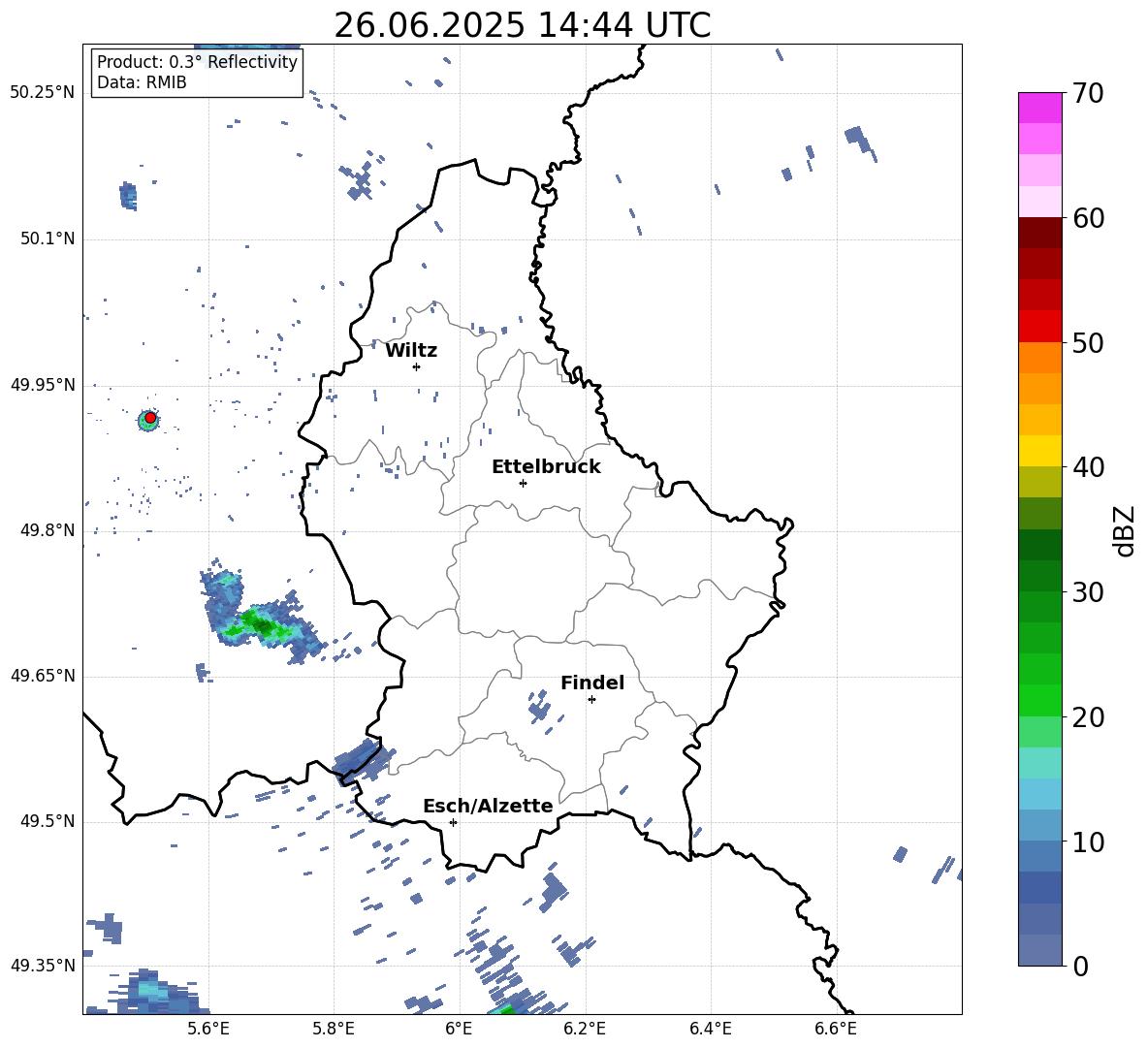Image resolution: width=1148 pixels, height=1048 pixels.
Task: Click the 6.4°E longitude label
Action: click(711, 1029)
